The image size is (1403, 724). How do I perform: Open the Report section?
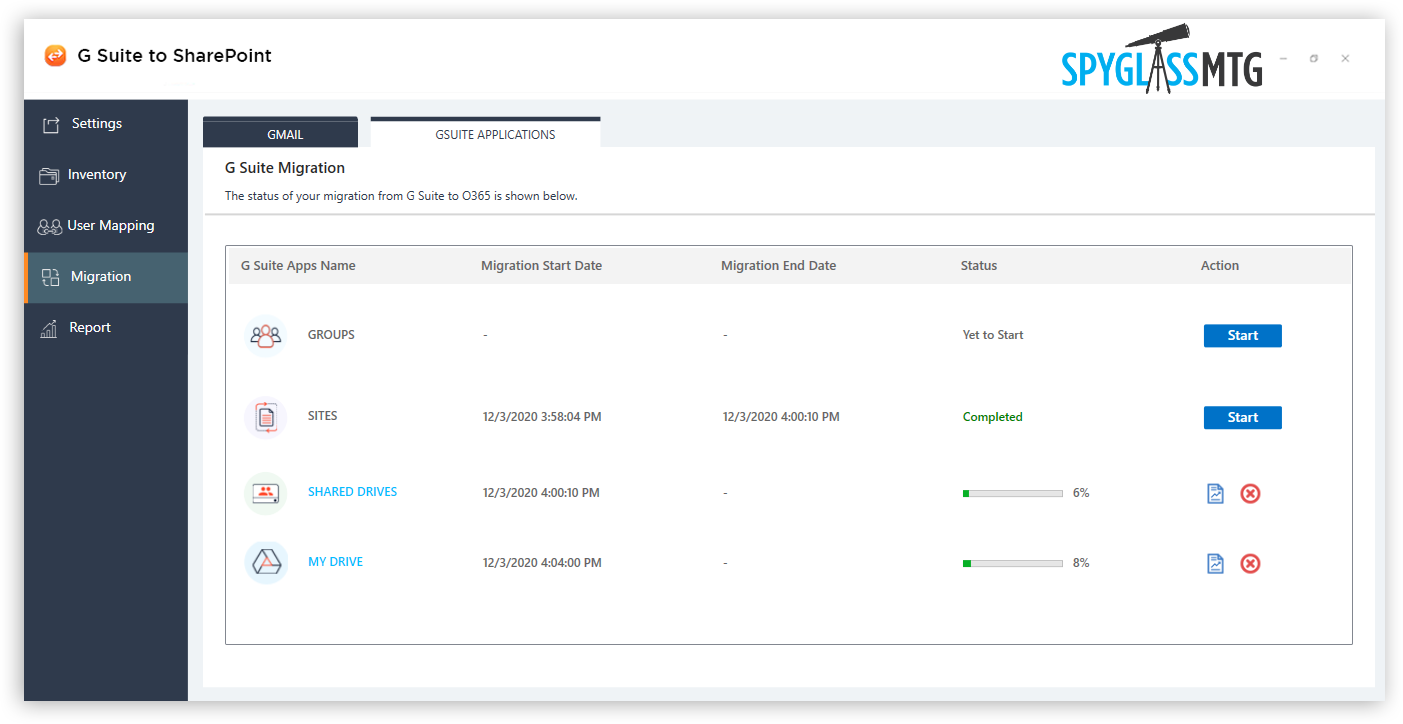tap(106, 328)
